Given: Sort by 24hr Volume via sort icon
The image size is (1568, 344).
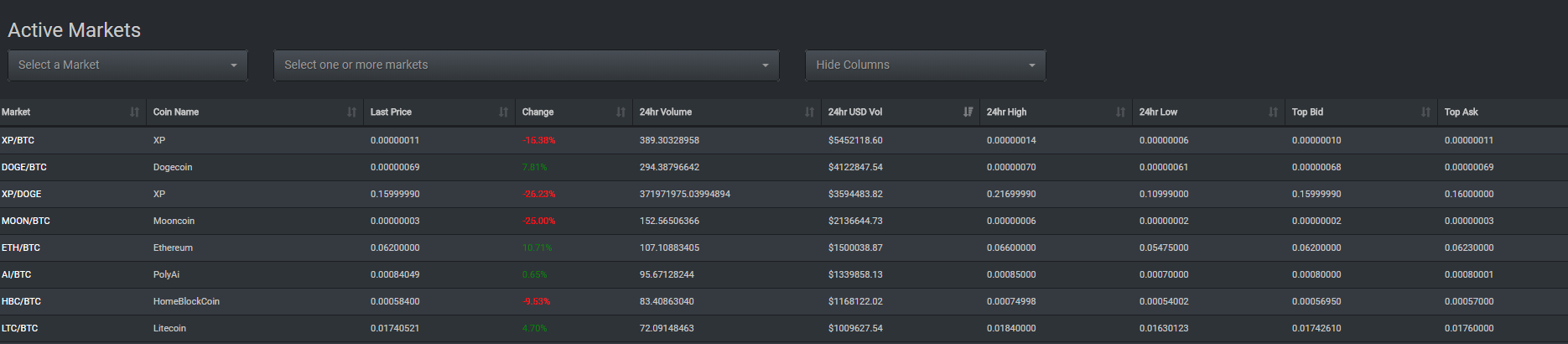Looking at the screenshot, I should coord(809,112).
